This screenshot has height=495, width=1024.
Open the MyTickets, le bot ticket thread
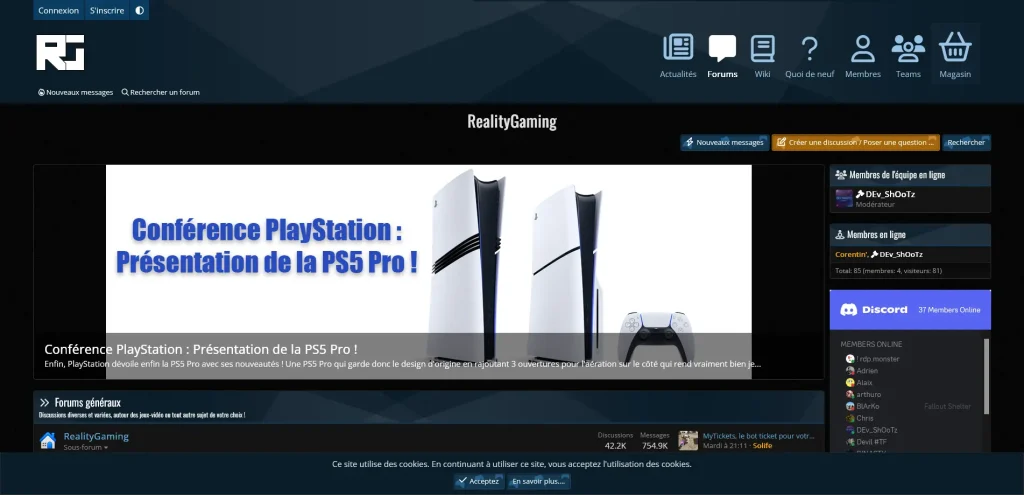[759, 436]
